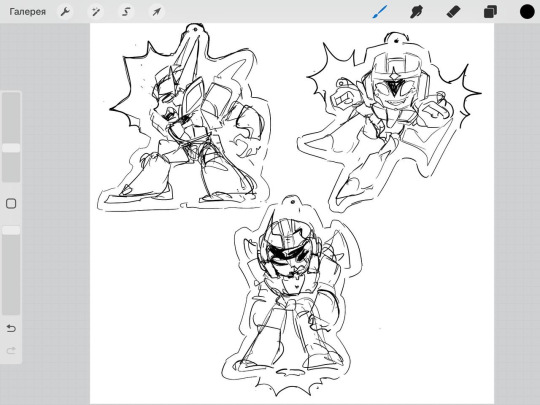Select the Brush tool
This screenshot has width=540, height=405.
(380, 12)
